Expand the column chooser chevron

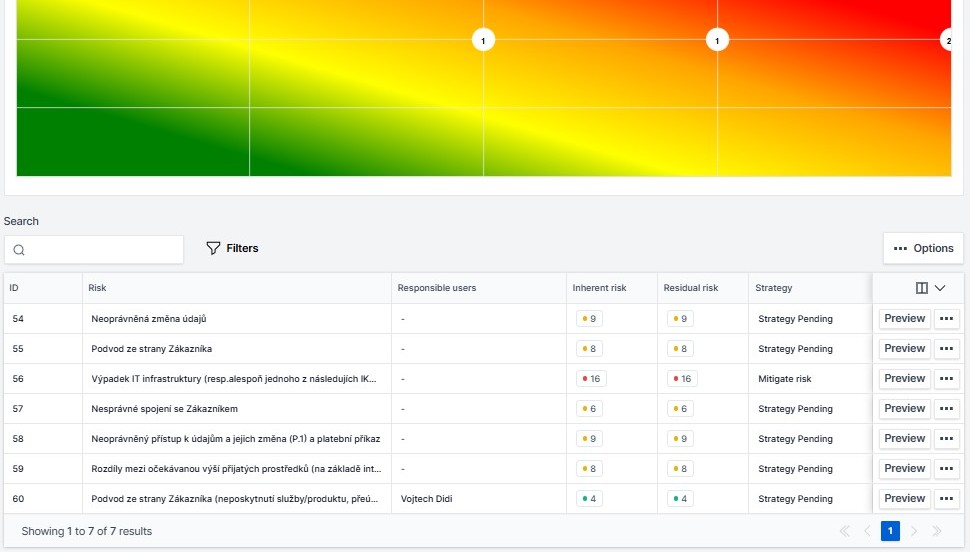(x=940, y=288)
